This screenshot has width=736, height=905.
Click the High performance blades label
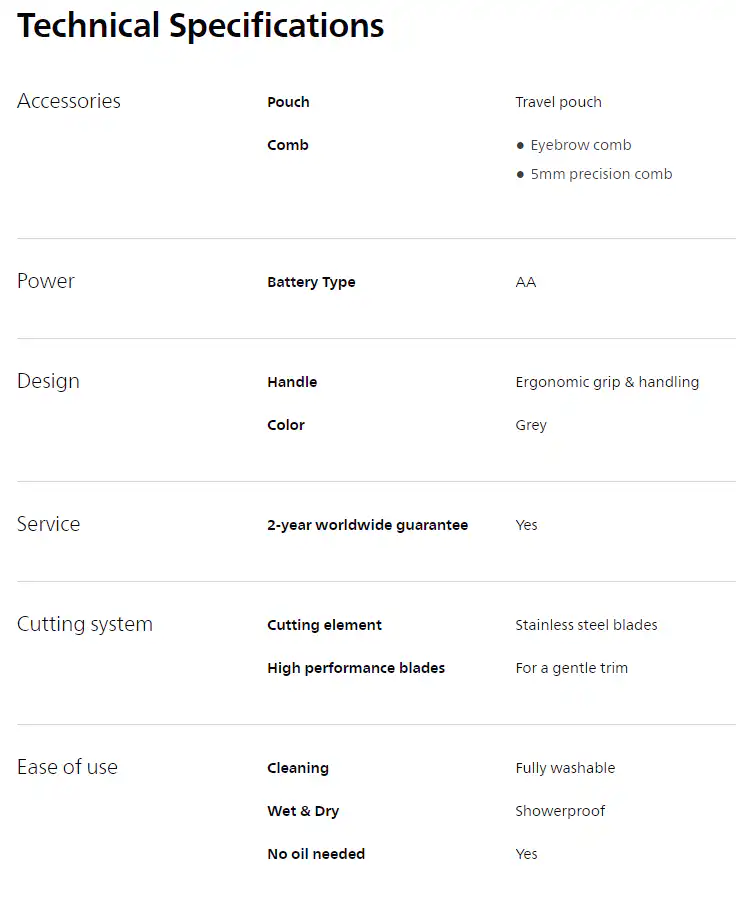point(356,668)
